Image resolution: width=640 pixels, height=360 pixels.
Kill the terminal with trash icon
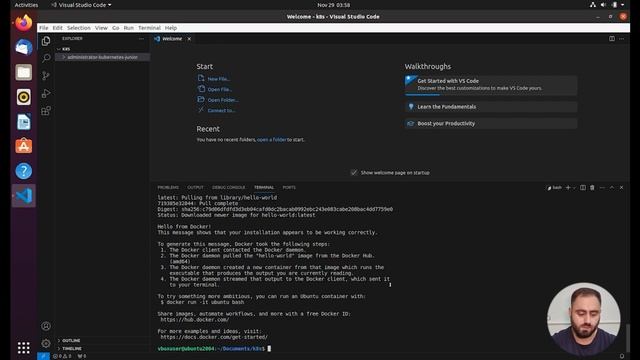click(592, 188)
